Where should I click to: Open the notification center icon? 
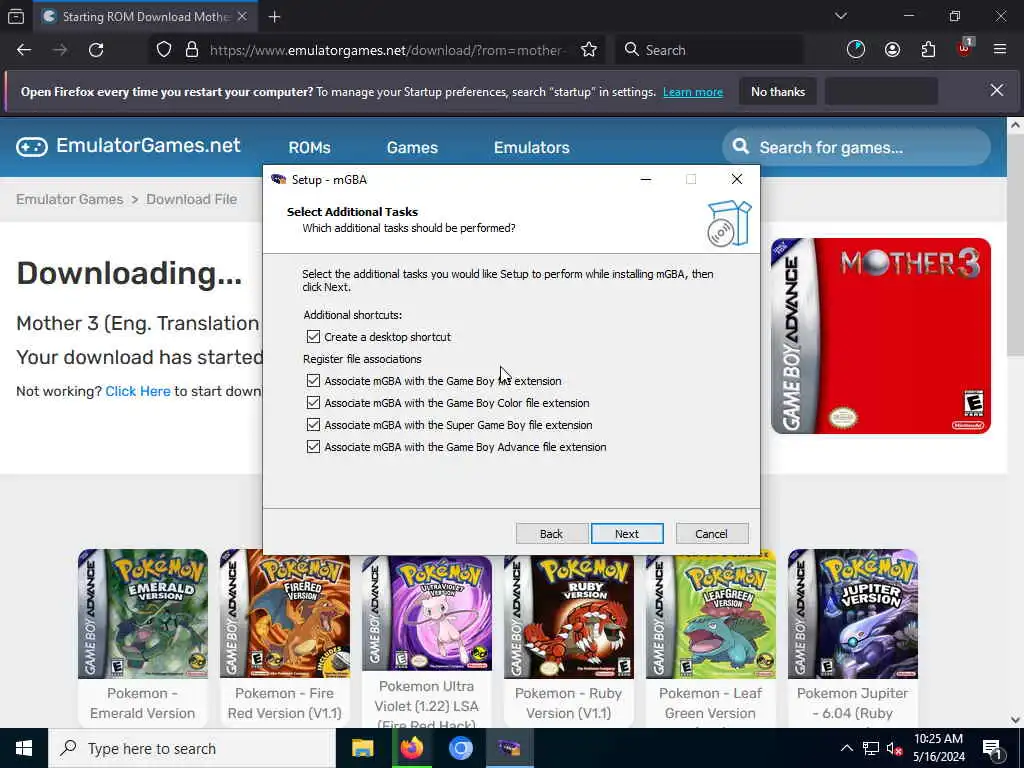(x=992, y=749)
